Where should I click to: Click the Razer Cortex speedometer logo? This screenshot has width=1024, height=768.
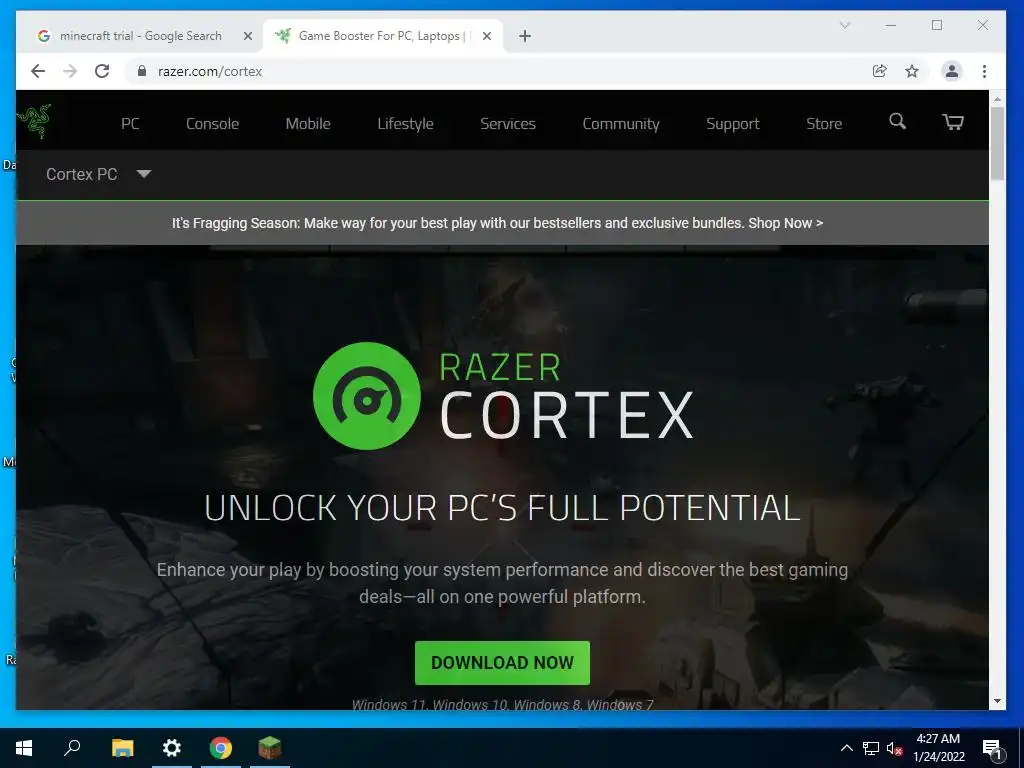coord(366,396)
